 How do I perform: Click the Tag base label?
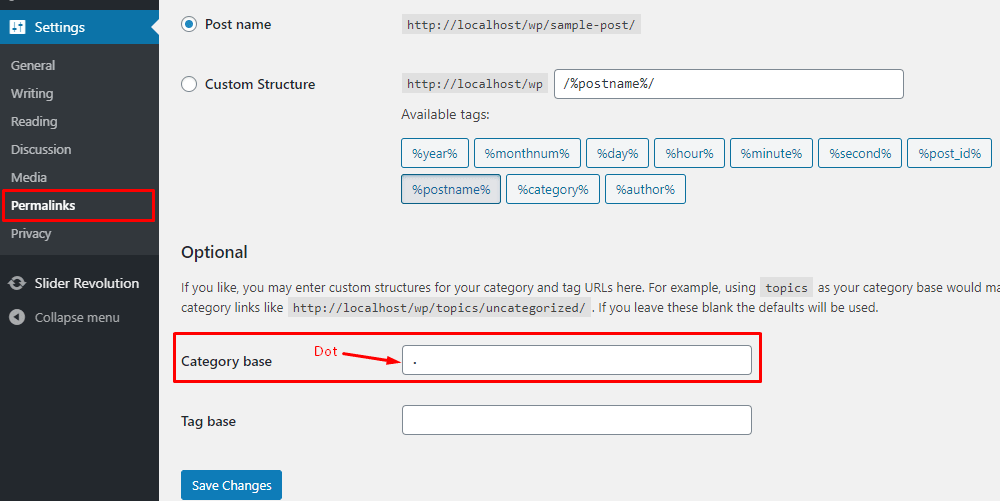pos(209,421)
